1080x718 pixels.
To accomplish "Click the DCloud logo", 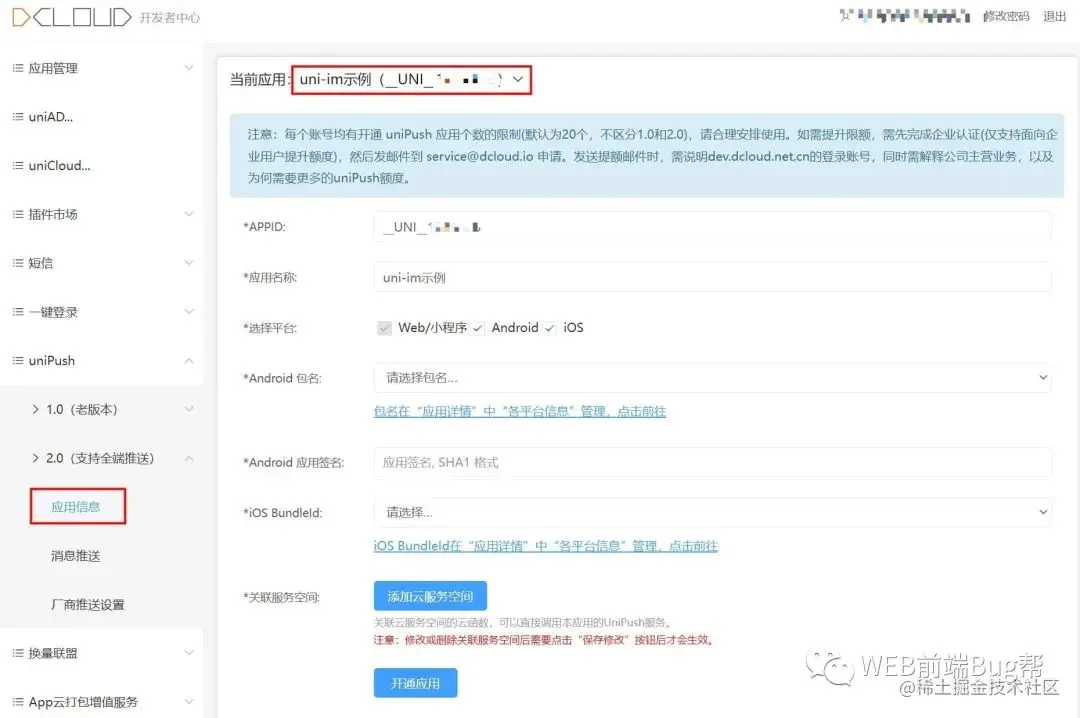I will tap(71, 17).
